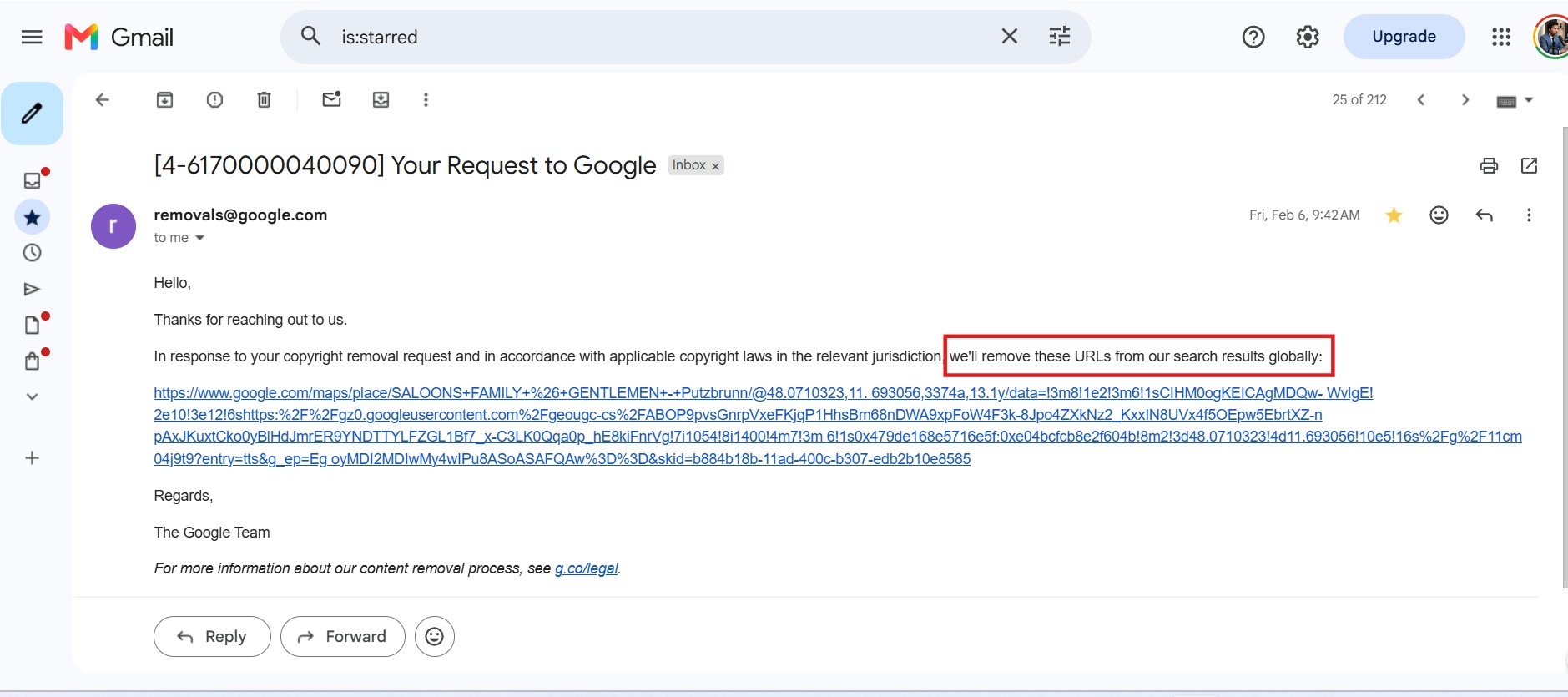Click the search magnifier icon
This screenshot has height=697, width=1568.
pyautogui.click(x=310, y=36)
